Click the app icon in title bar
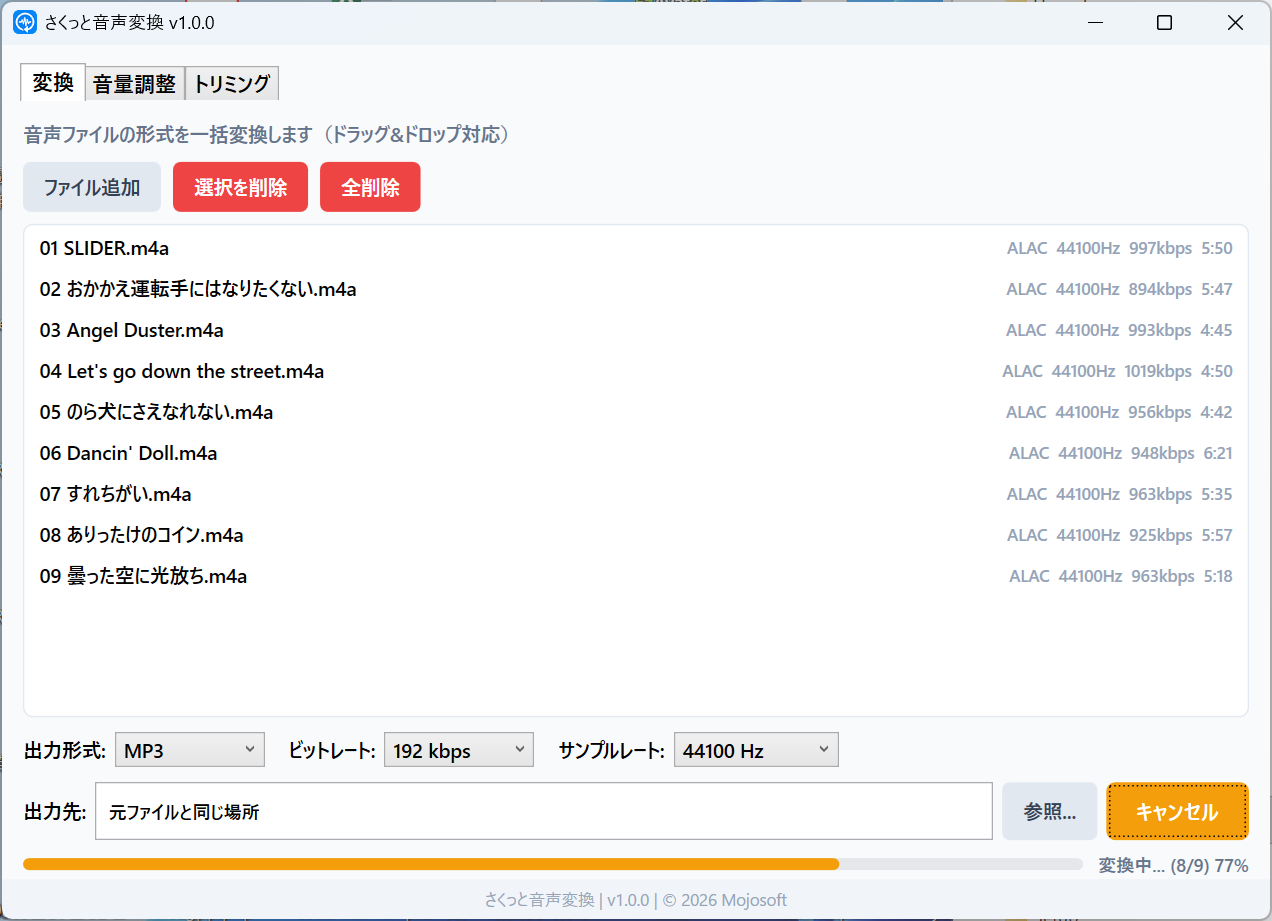 (24, 23)
